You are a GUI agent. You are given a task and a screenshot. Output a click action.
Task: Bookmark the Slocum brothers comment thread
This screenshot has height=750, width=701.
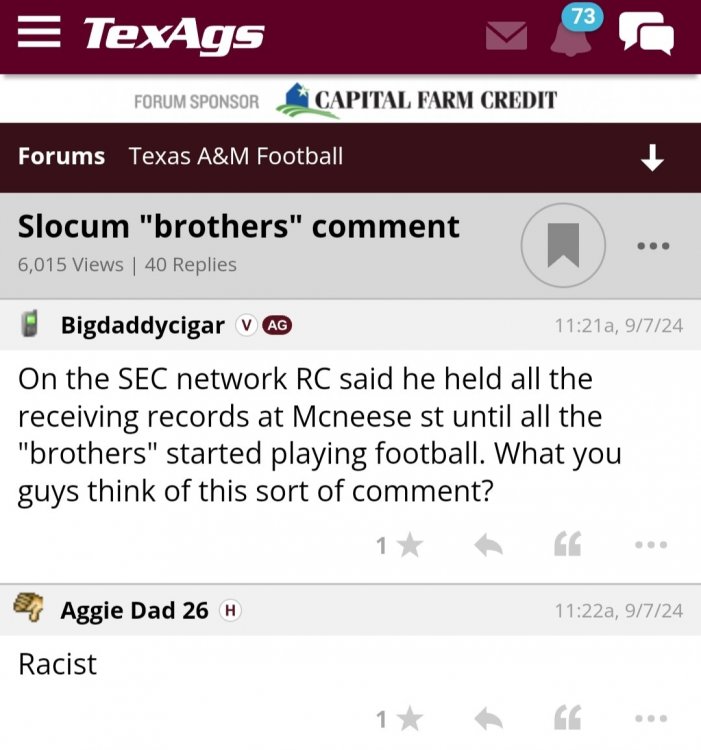tap(563, 245)
